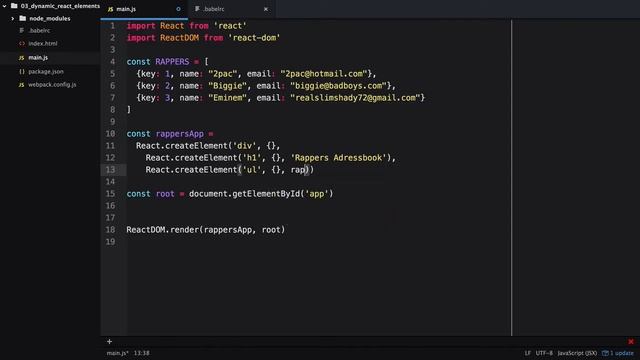Screen dimensions: 640x360
Task: Click the RAPPERS constant name
Action: (172, 62)
